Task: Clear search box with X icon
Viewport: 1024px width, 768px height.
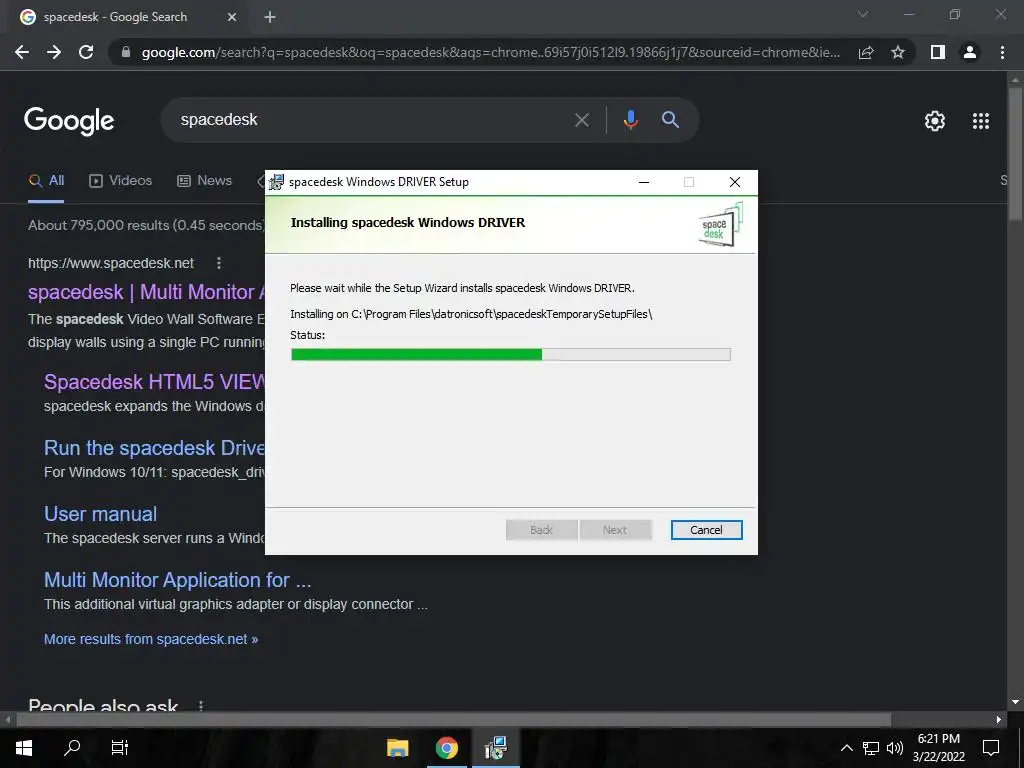Action: [582, 120]
